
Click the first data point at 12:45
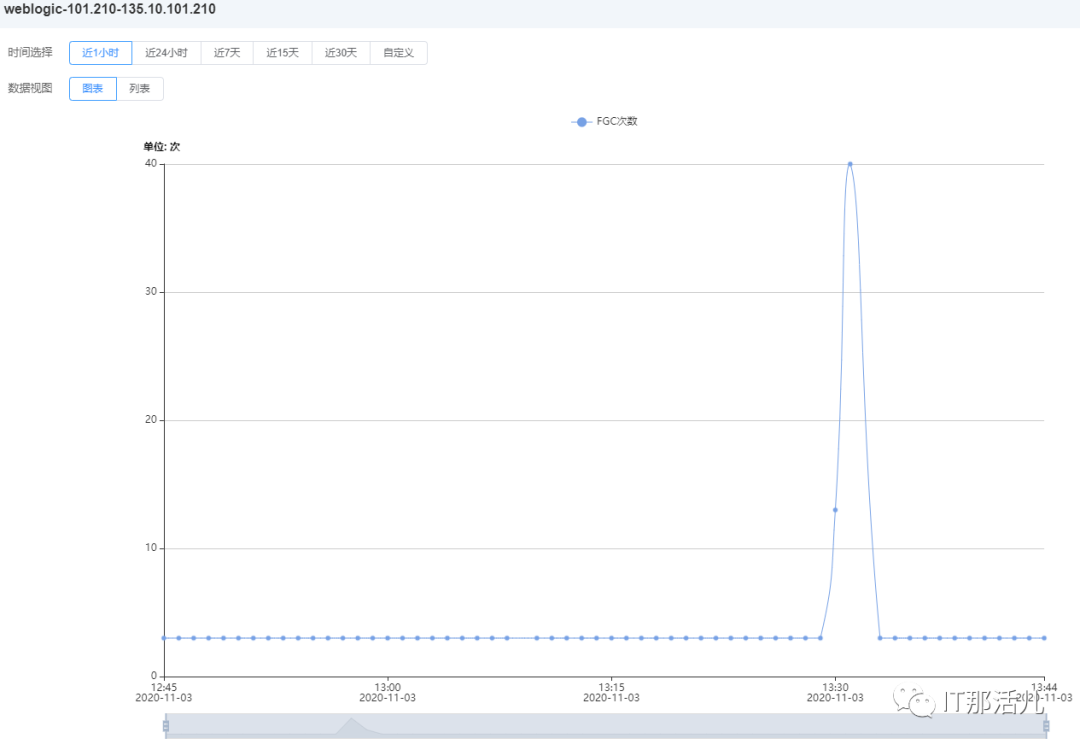(164, 638)
